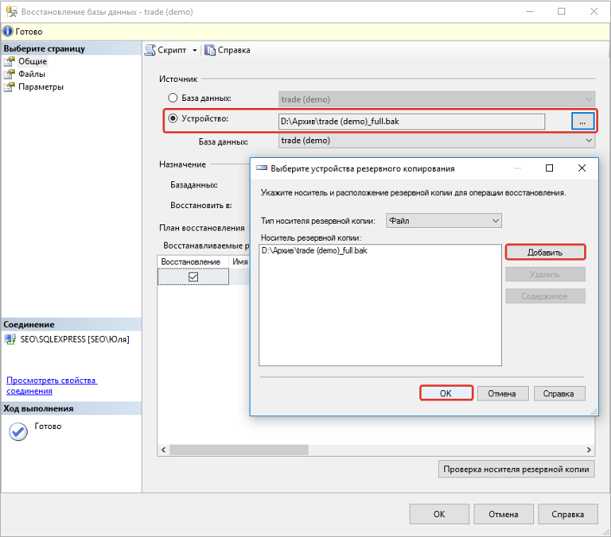The image size is (611, 537).
Task: Open the Параметры page icon
Action: 10,87
